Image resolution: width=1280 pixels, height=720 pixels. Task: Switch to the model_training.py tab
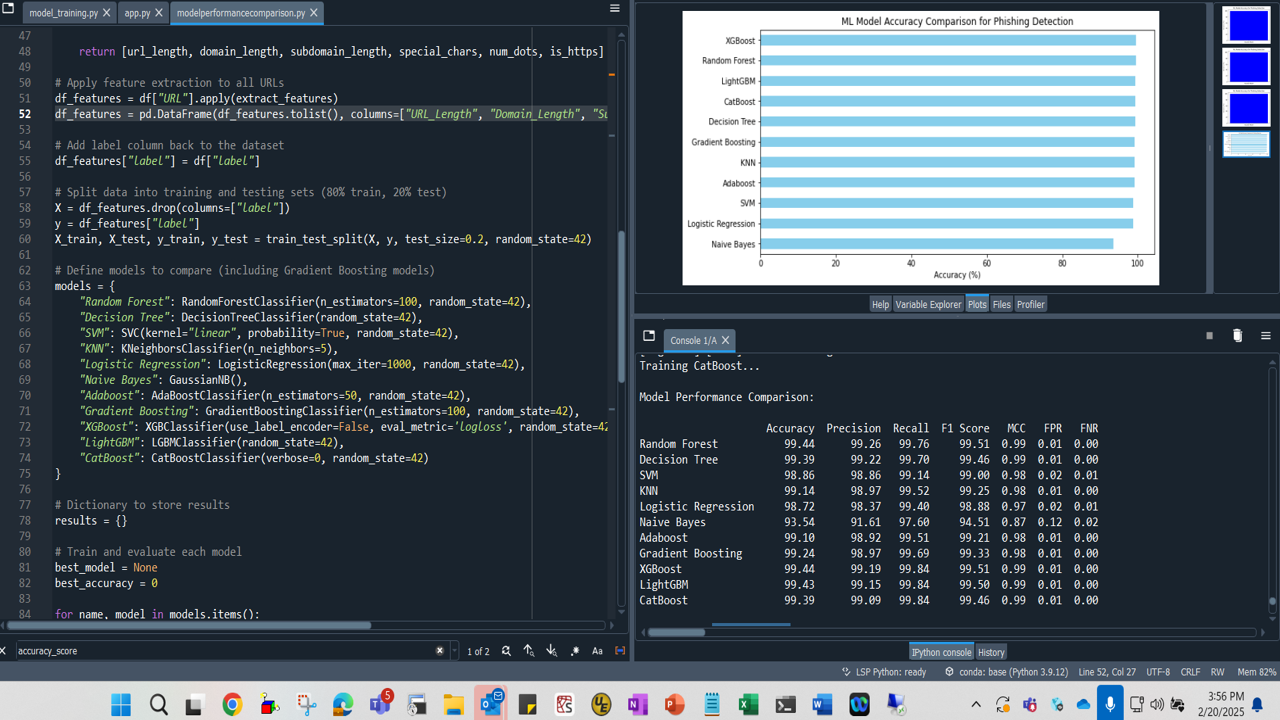click(x=64, y=13)
